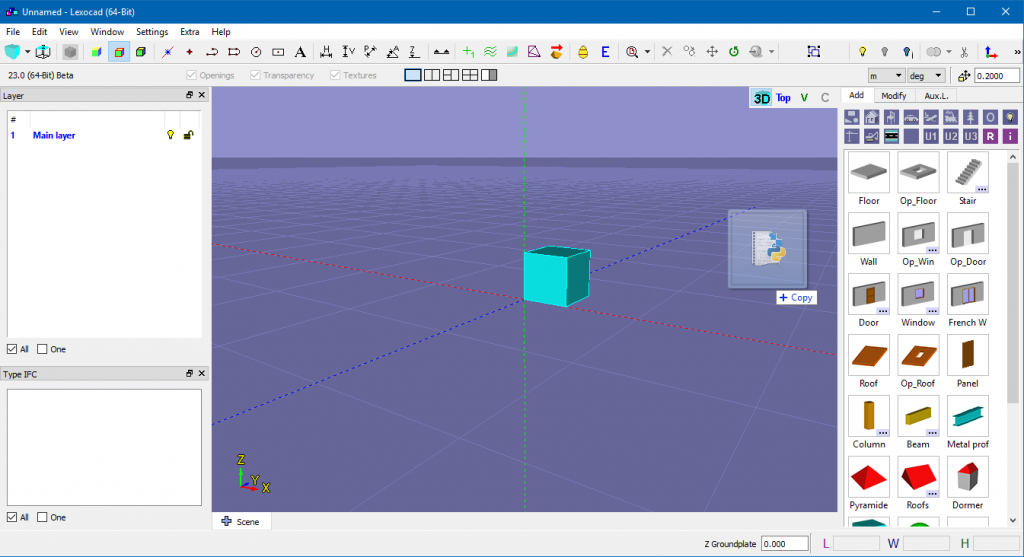Open the crane category icon
This screenshot has width=1024, height=557.
[852, 136]
